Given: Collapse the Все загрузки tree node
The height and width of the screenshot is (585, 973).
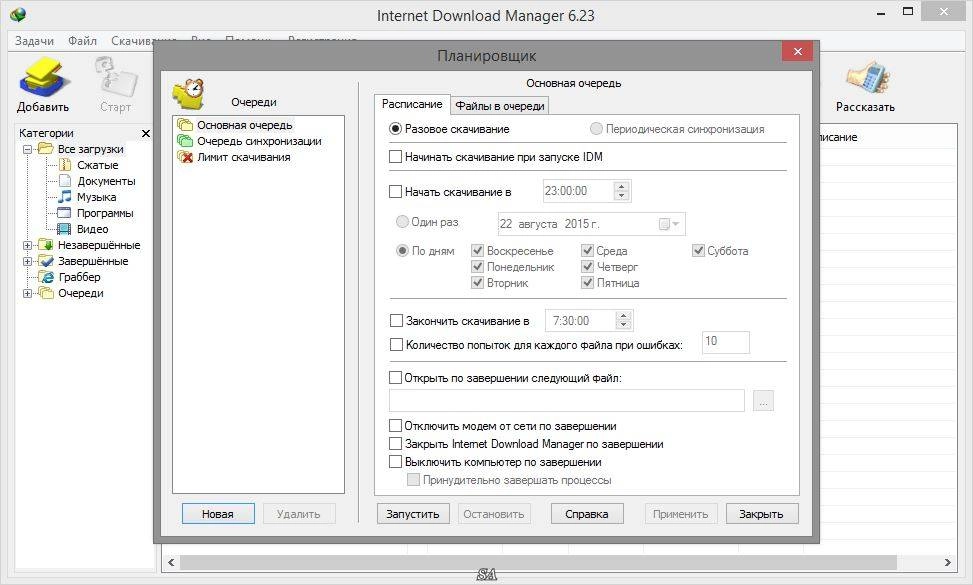Looking at the screenshot, I should [27, 150].
